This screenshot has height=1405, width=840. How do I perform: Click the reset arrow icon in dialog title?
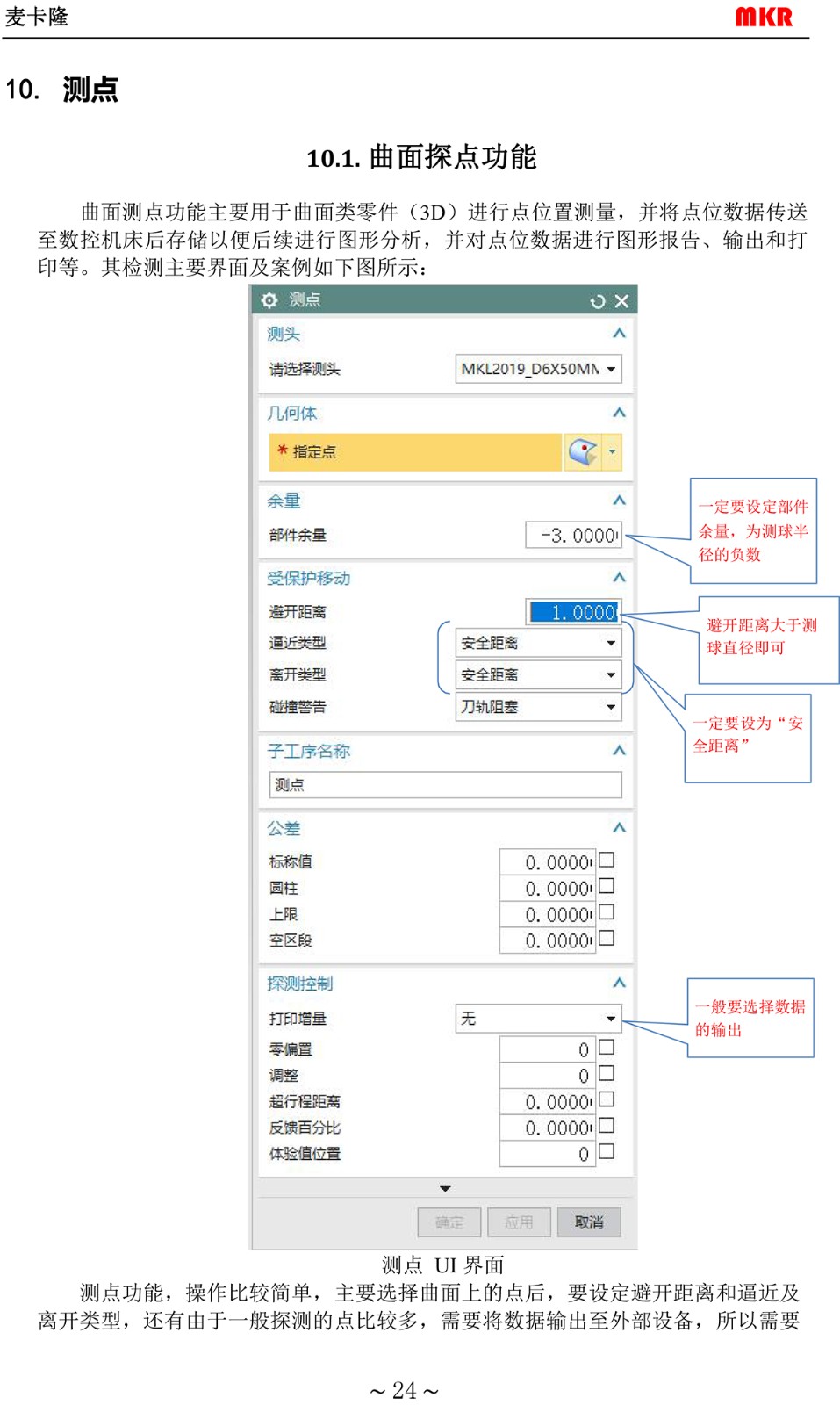(598, 301)
